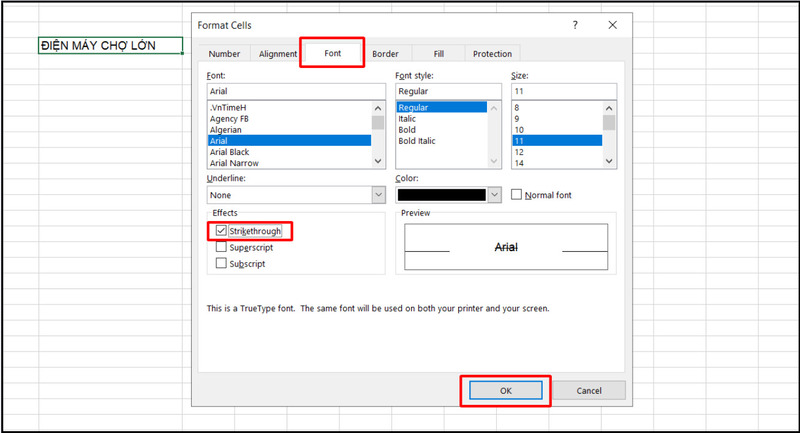Open the Fill tab
Image resolution: width=800 pixels, height=433 pixels.
pos(438,54)
